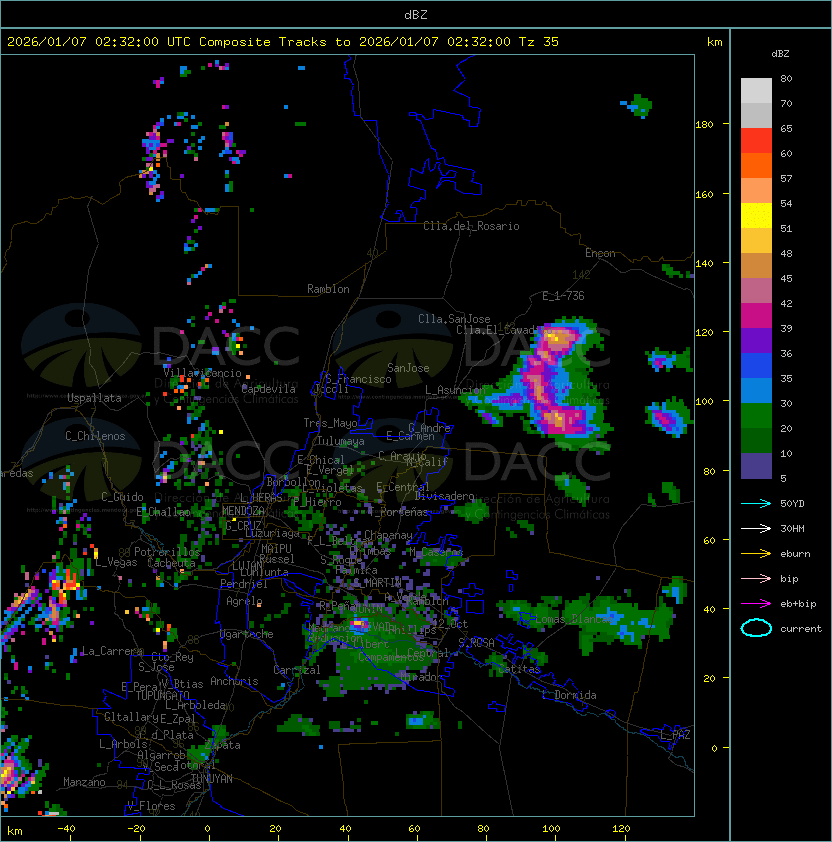
Task: Click the white 30HM arrow in legend
Action: (756, 528)
